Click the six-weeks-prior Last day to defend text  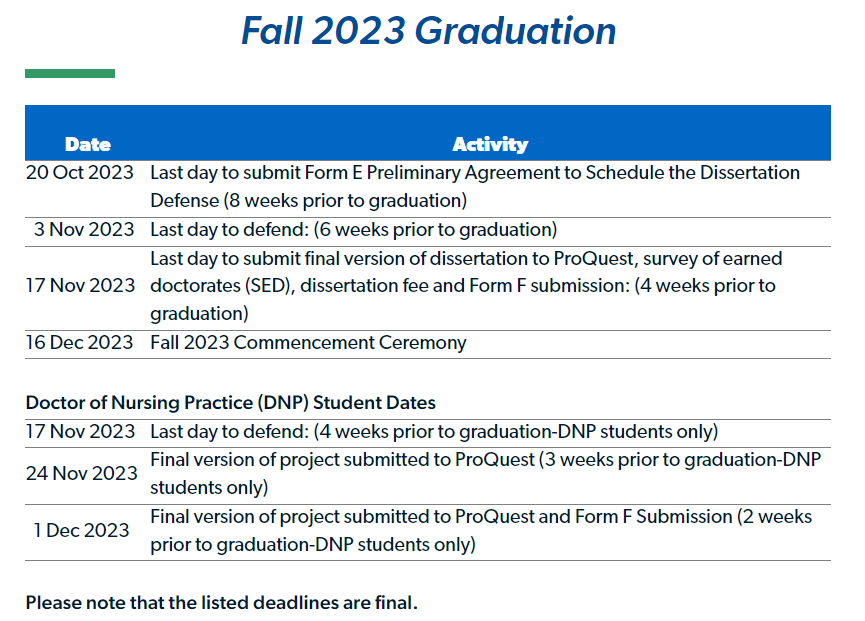[x=353, y=230]
